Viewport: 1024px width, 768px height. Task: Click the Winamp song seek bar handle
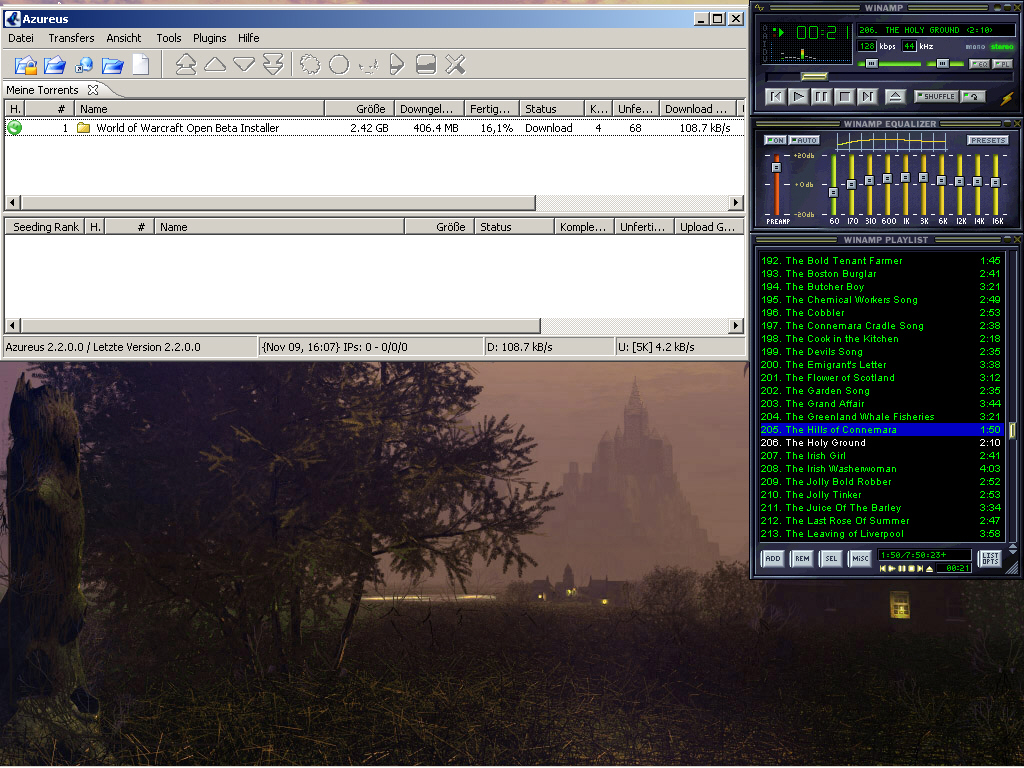coord(815,76)
